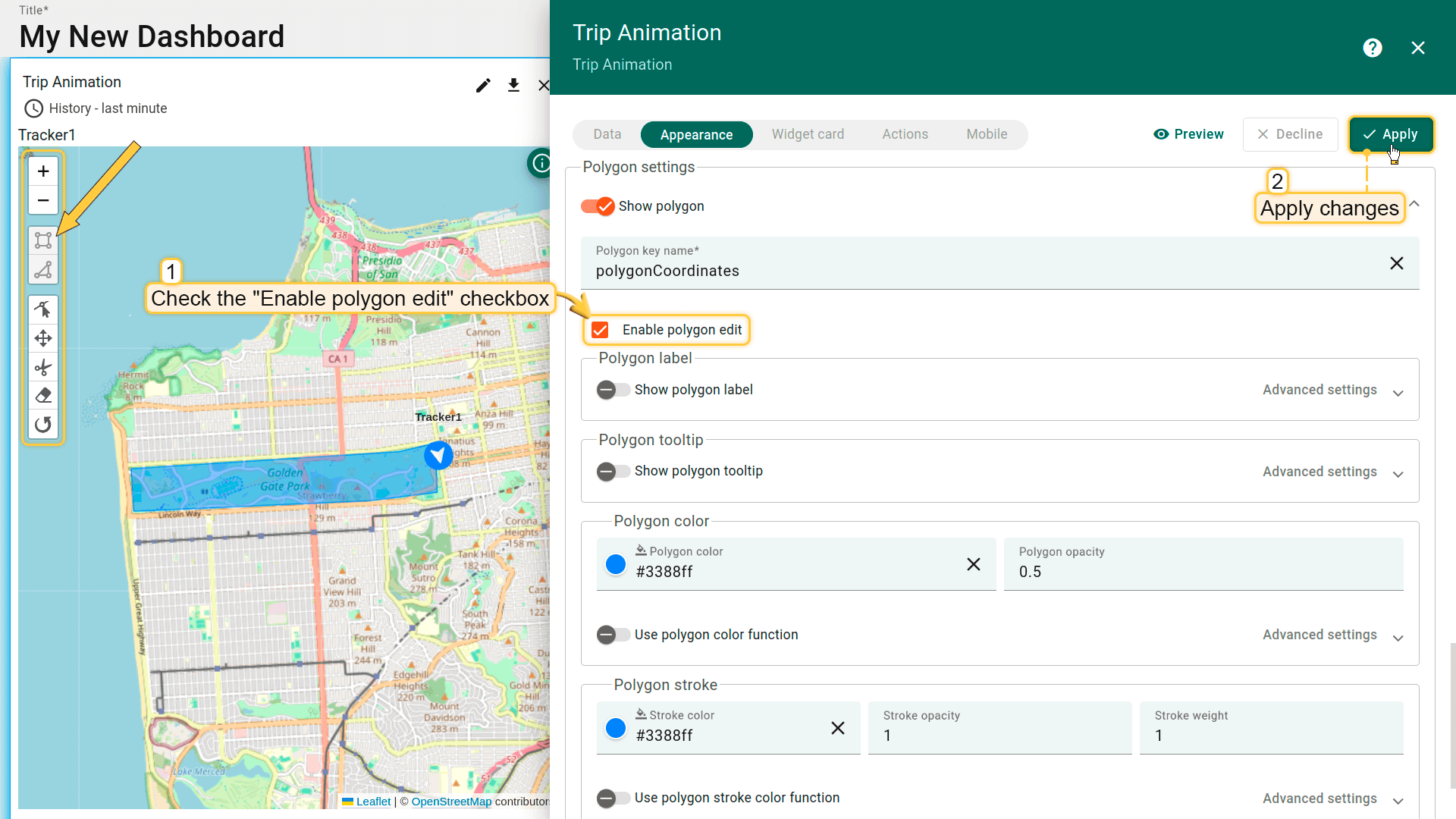Expand Advanced settings for polygon color function
This screenshot has width=1456, height=819.
coord(1333,635)
